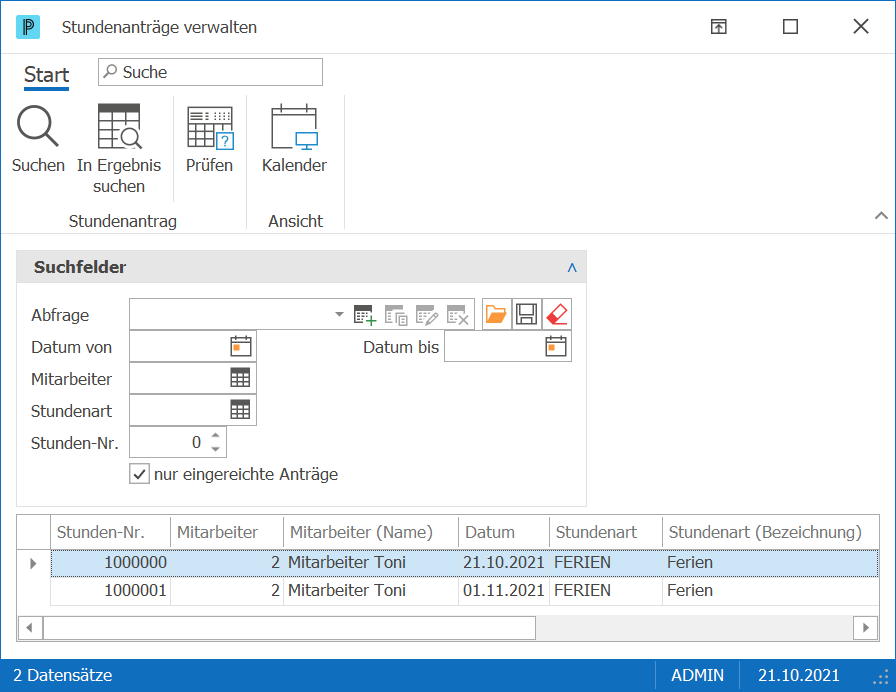
Task: Open Datum bis calendar picker
Action: pos(555,346)
